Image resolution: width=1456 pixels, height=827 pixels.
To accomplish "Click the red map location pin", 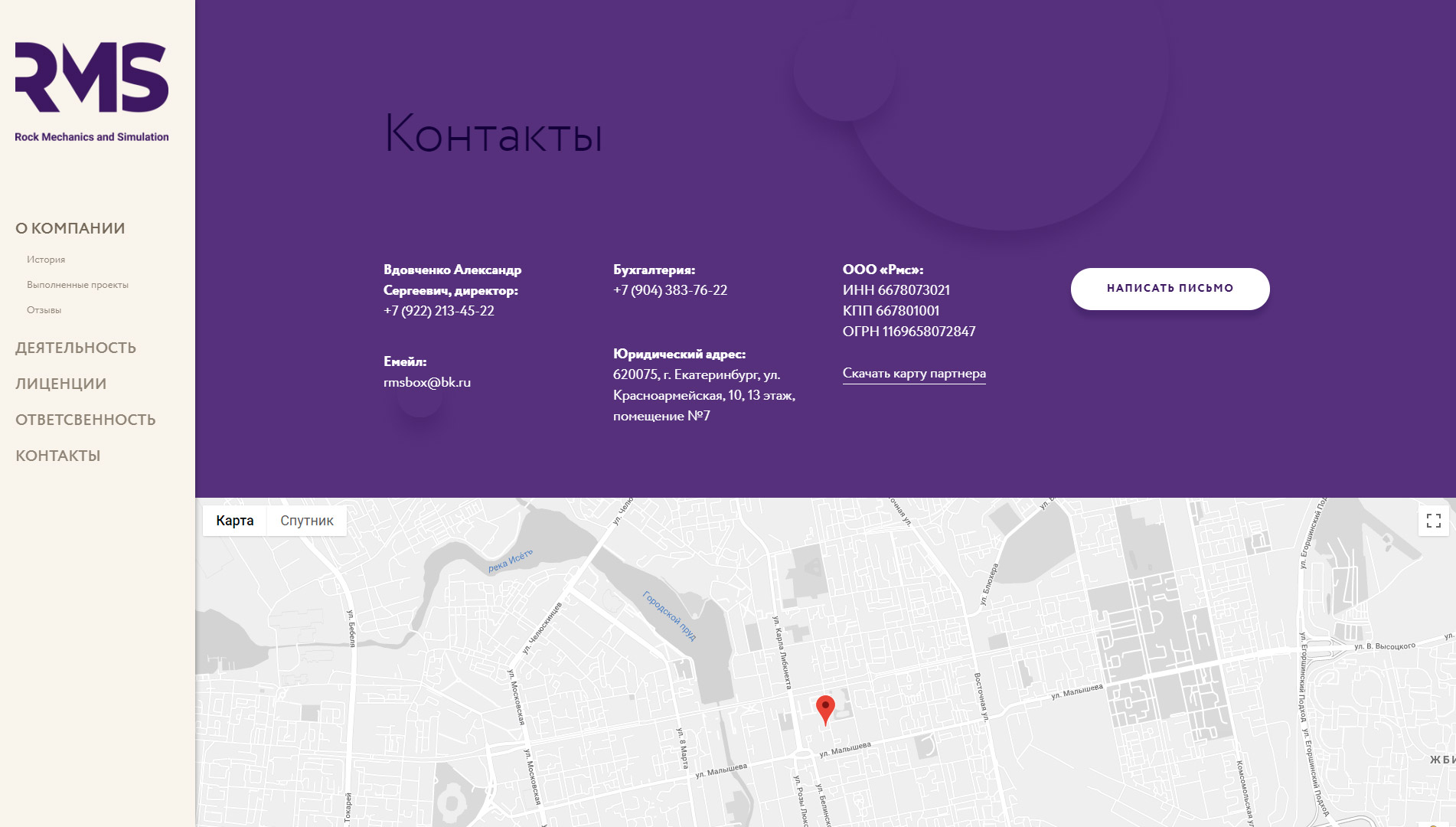I will click(825, 710).
